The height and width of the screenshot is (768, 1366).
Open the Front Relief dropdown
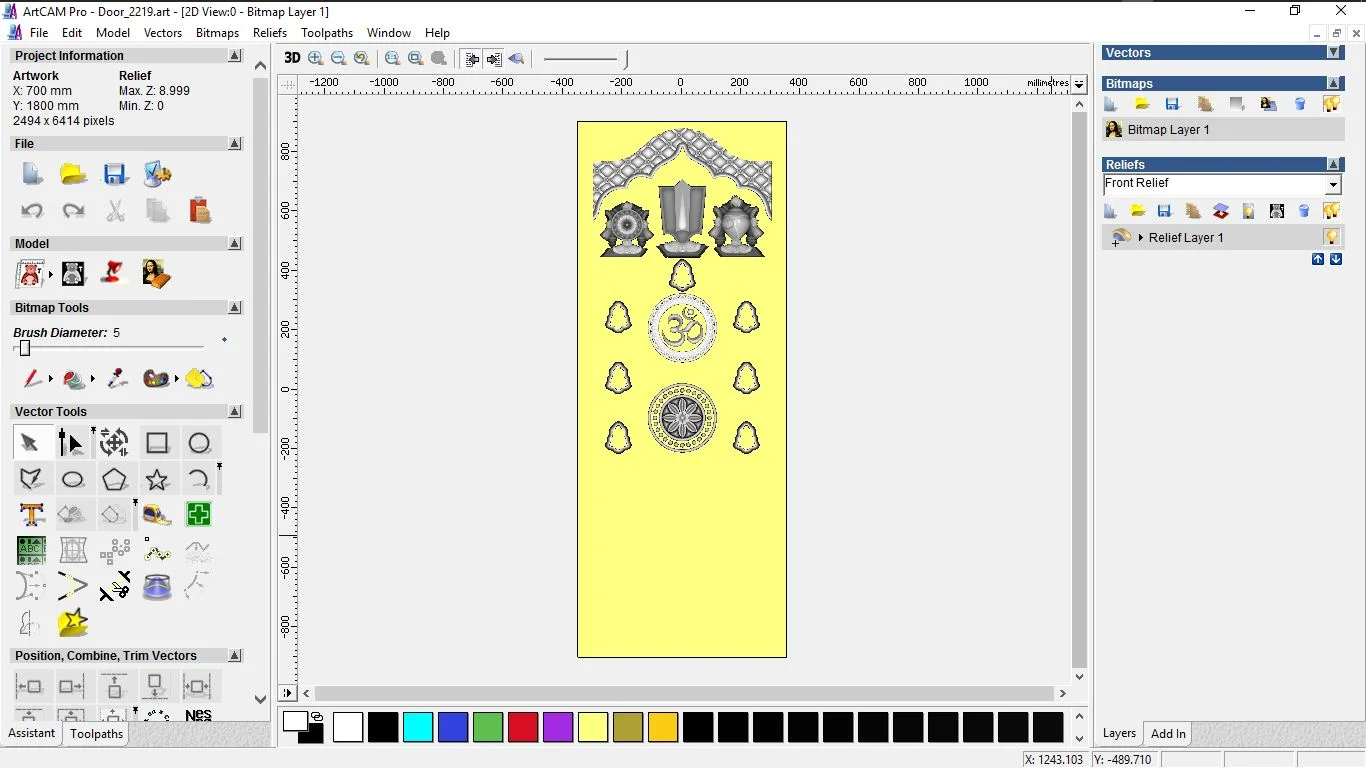[1332, 185]
